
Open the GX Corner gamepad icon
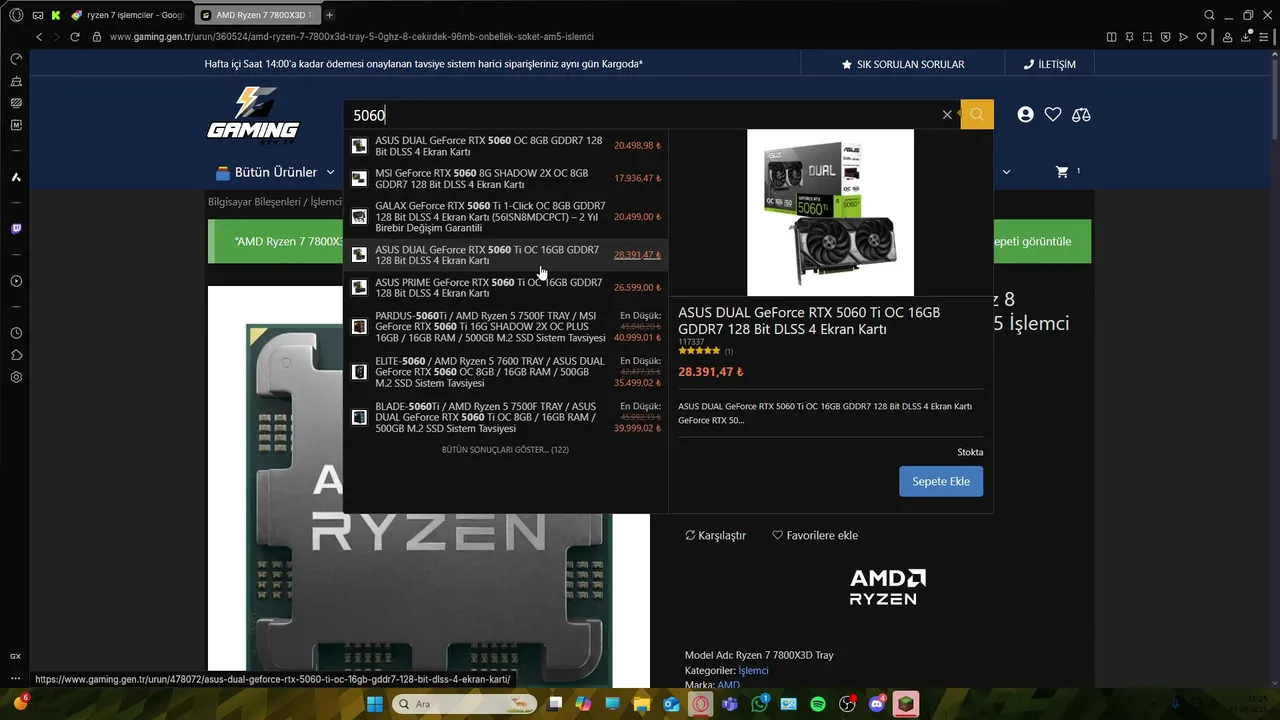pos(38,15)
